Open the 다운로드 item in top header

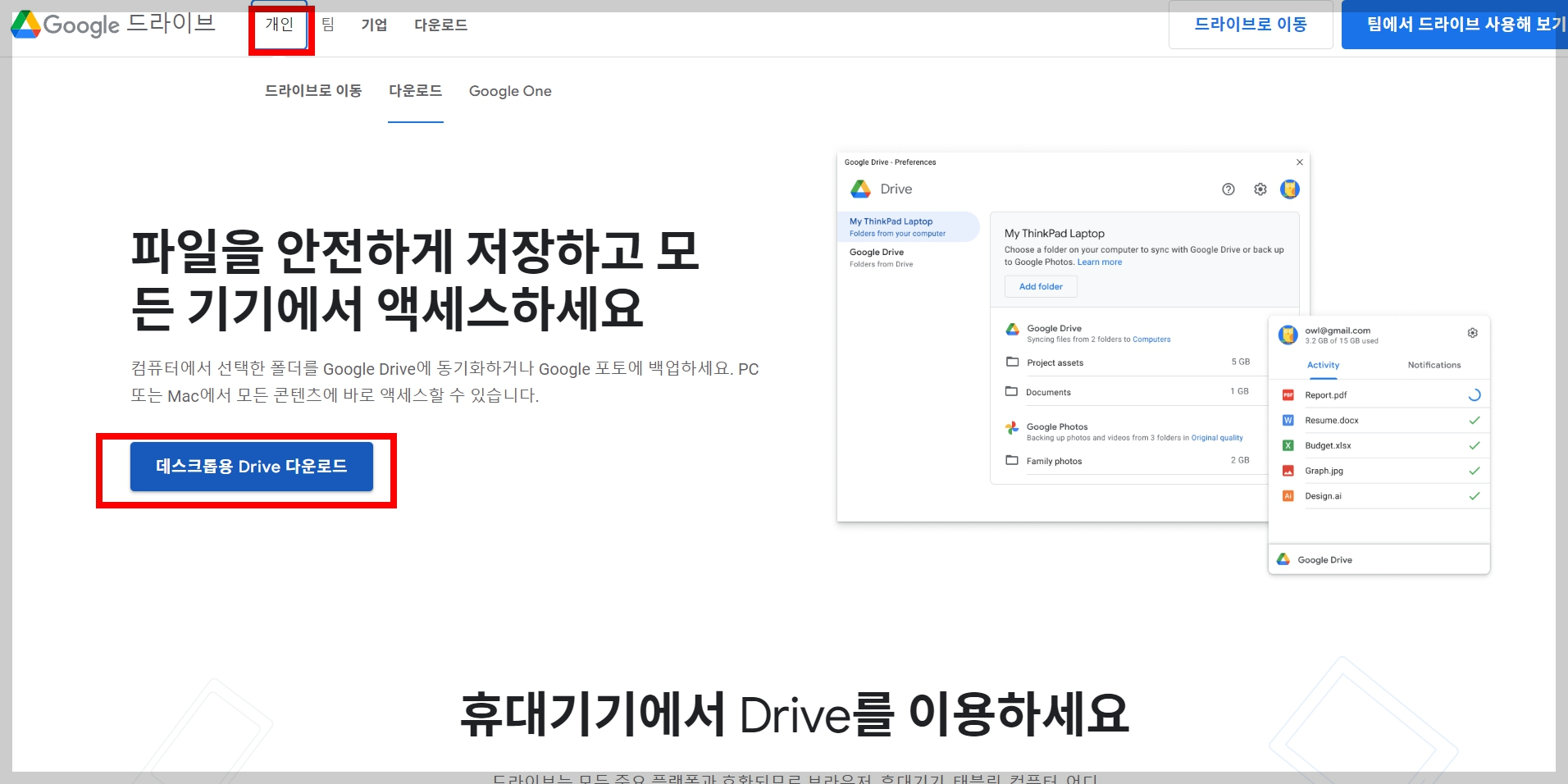pos(440,25)
